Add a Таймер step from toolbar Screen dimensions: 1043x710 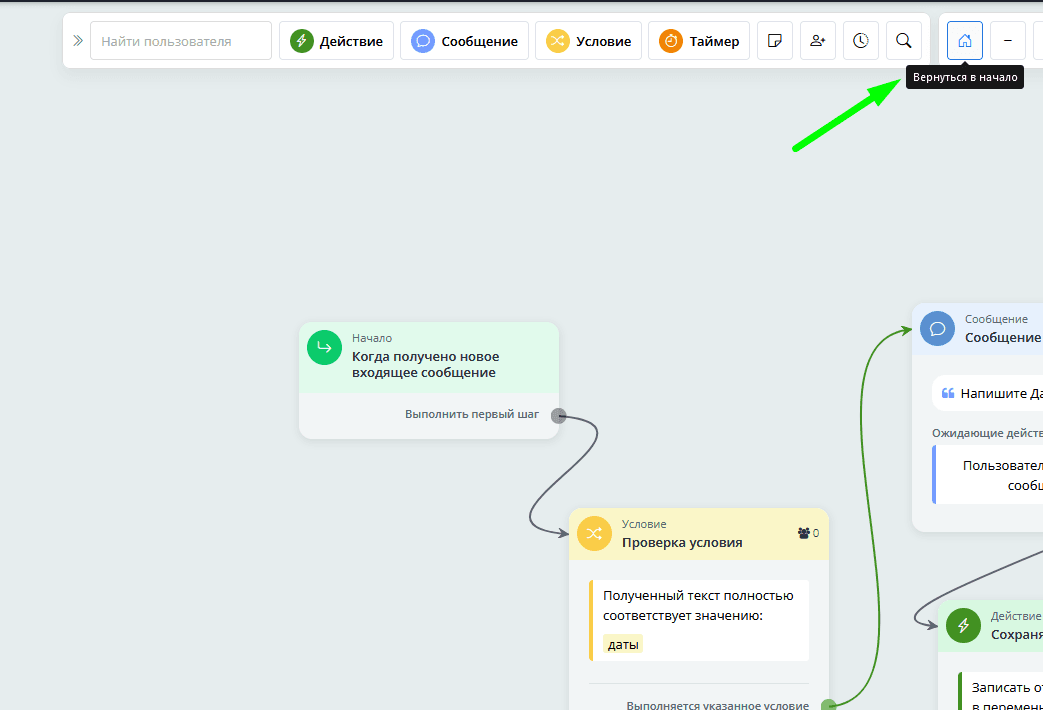click(699, 41)
